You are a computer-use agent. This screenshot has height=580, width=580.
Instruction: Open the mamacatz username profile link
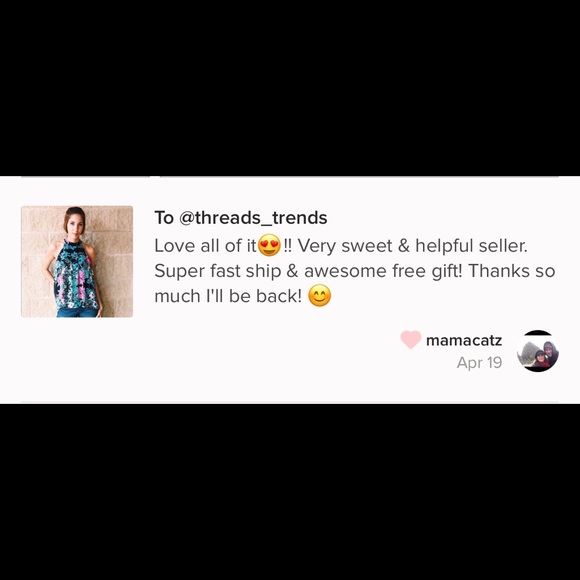(x=464, y=340)
